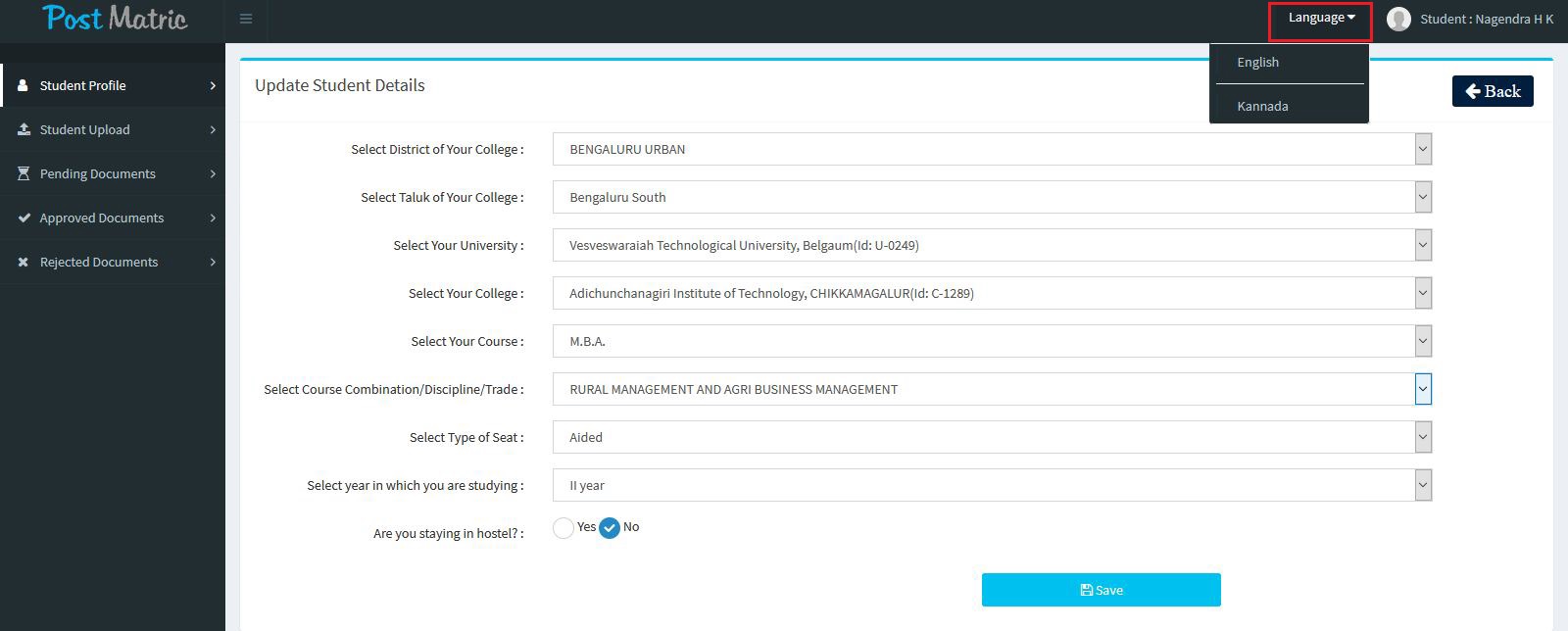Select Yes for staying in hostel
The width and height of the screenshot is (1568, 631).
pos(563,528)
